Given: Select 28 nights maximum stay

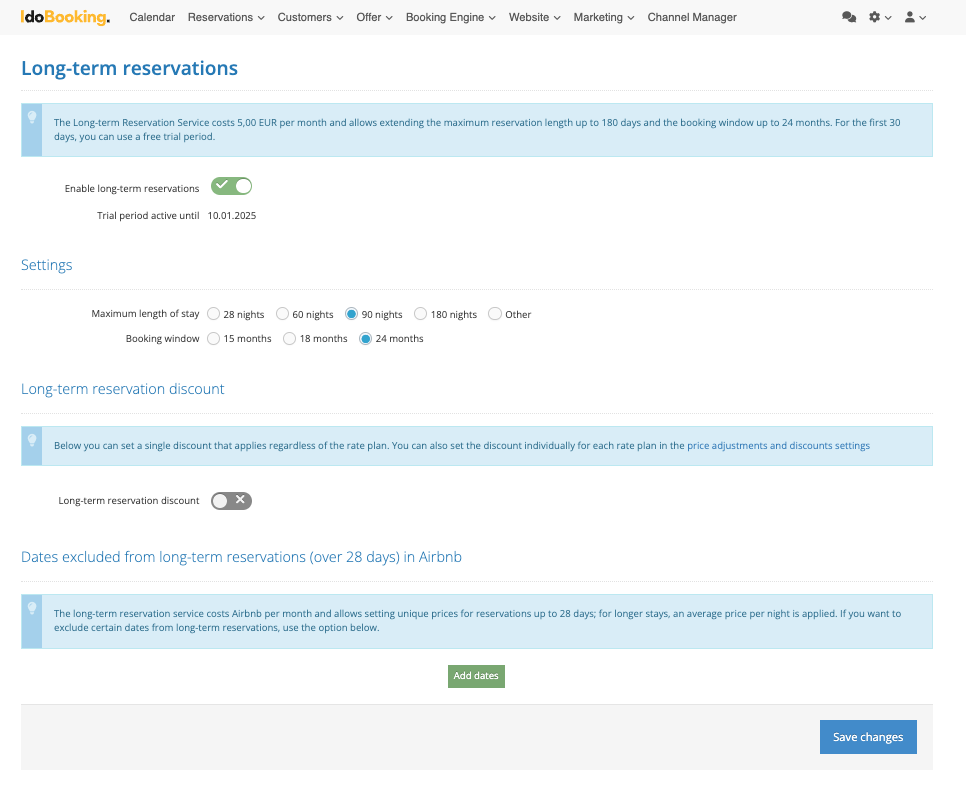Looking at the screenshot, I should (214, 314).
